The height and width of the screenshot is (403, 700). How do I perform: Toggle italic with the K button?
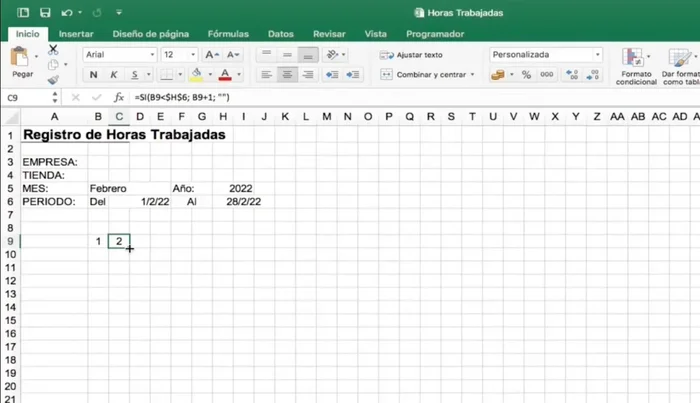[114, 75]
